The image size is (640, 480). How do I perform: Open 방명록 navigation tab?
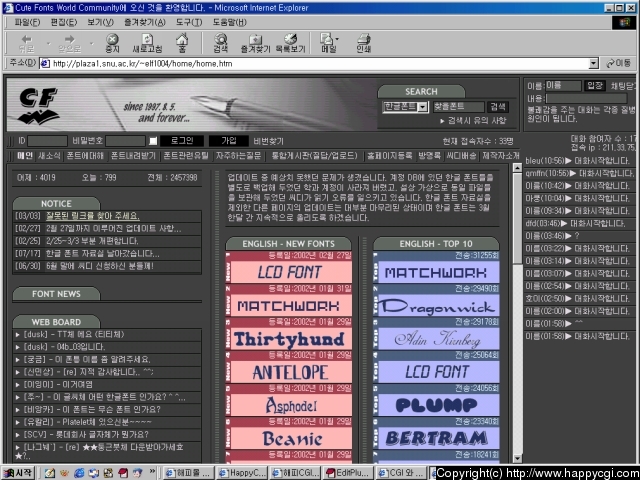[430, 156]
